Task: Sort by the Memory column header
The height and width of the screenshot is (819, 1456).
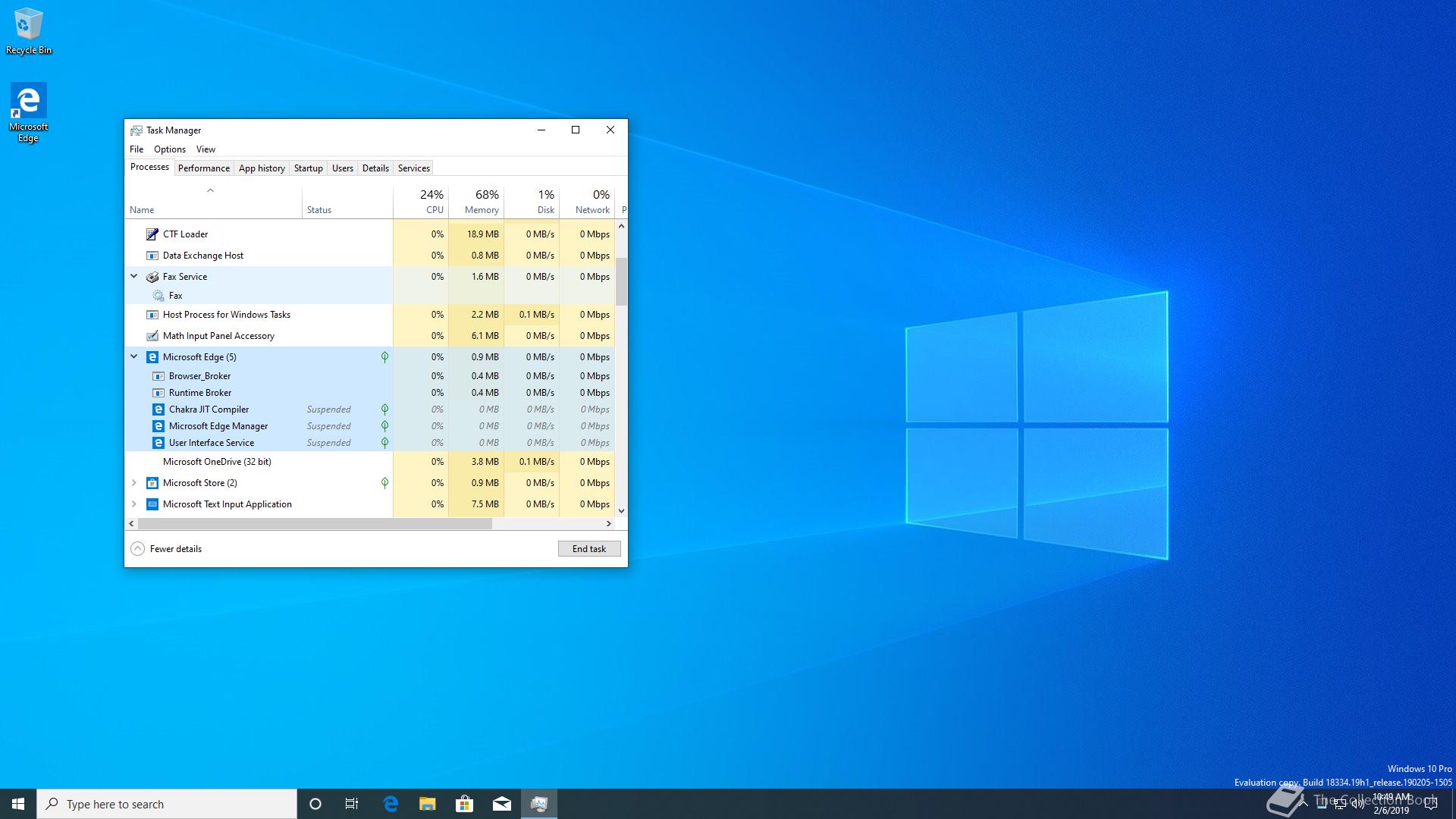Action: pyautogui.click(x=476, y=202)
